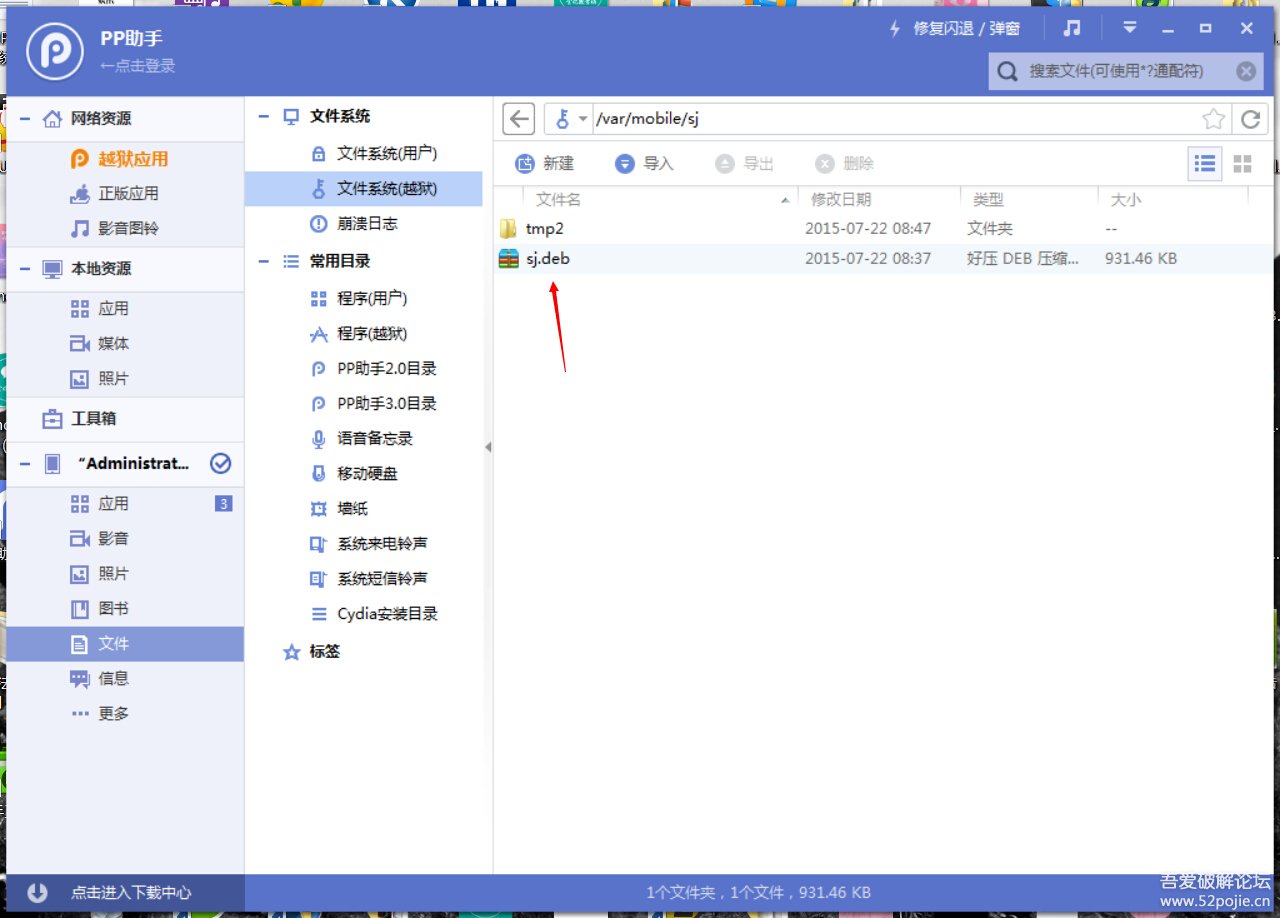Sort by 修改日期 column header
Screen dimensions: 1280x918
tap(880, 200)
